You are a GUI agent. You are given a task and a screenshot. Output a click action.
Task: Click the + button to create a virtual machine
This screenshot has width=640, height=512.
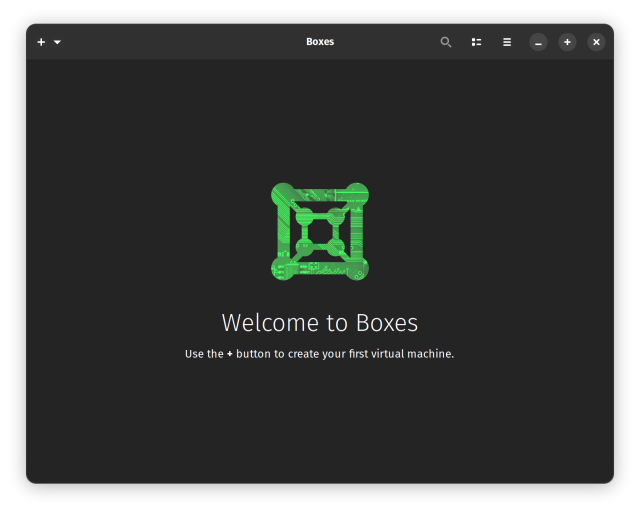pyautogui.click(x=41, y=42)
